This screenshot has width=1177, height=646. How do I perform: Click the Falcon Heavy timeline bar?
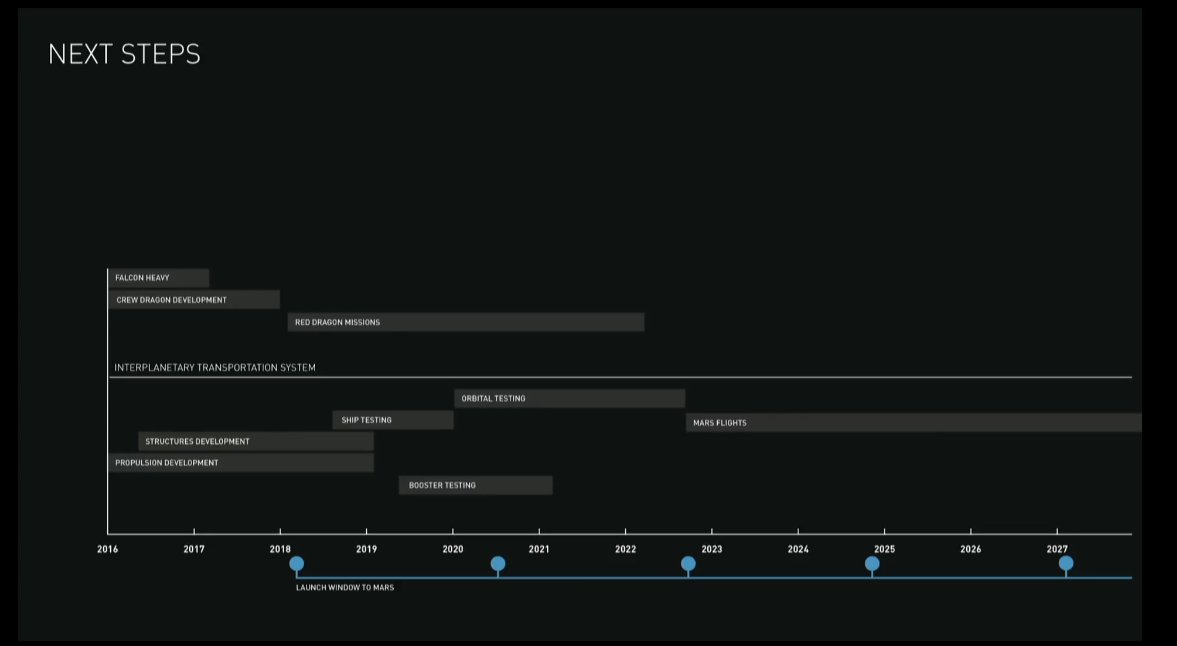coord(159,278)
